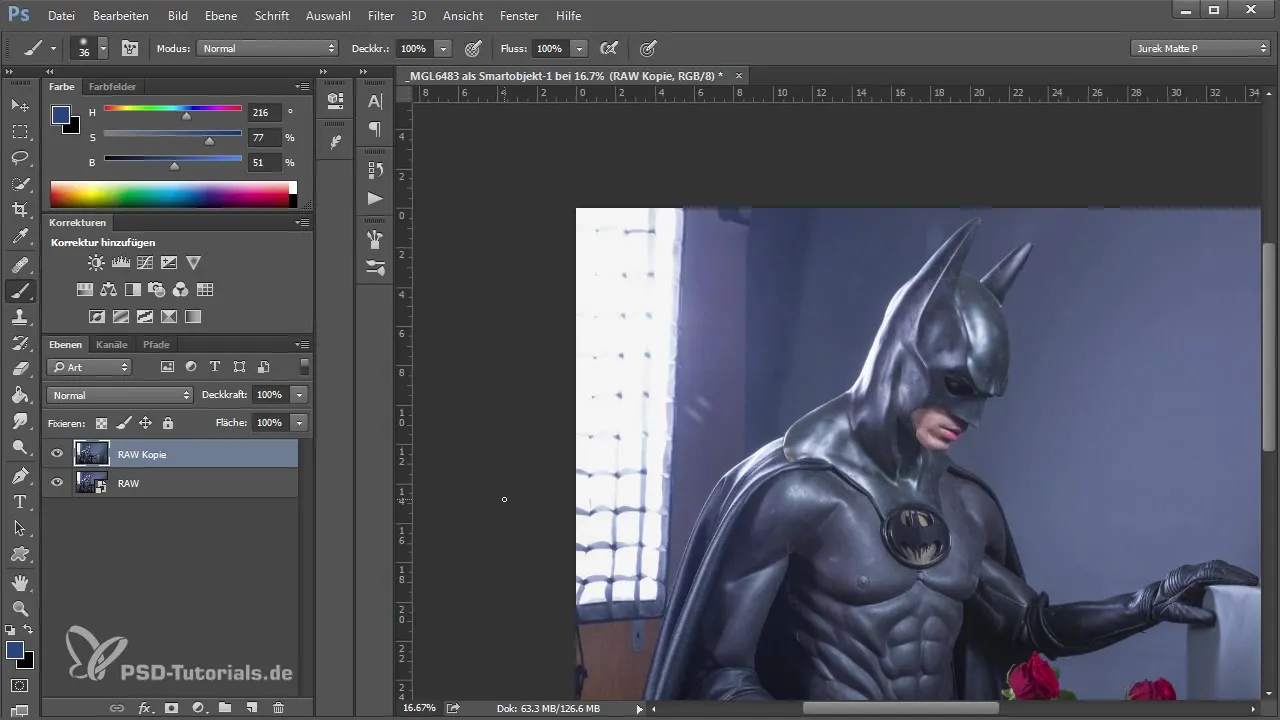The height and width of the screenshot is (720, 1280).
Task: Select the Zoom magnifier tool
Action: point(20,608)
